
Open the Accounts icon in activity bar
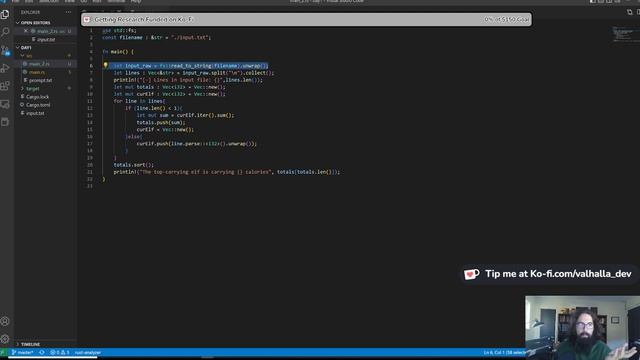(5, 321)
